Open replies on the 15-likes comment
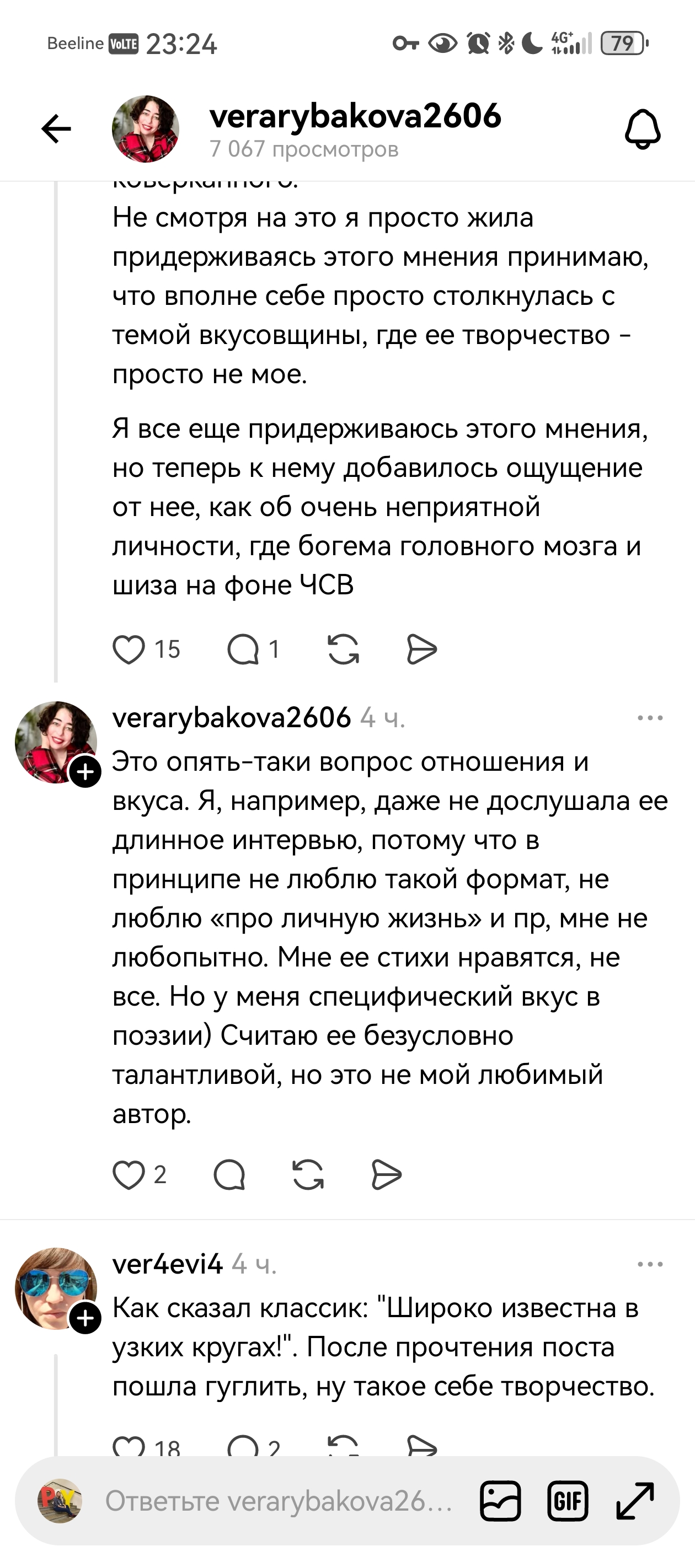This screenshot has height=1568, width=695. [244, 649]
